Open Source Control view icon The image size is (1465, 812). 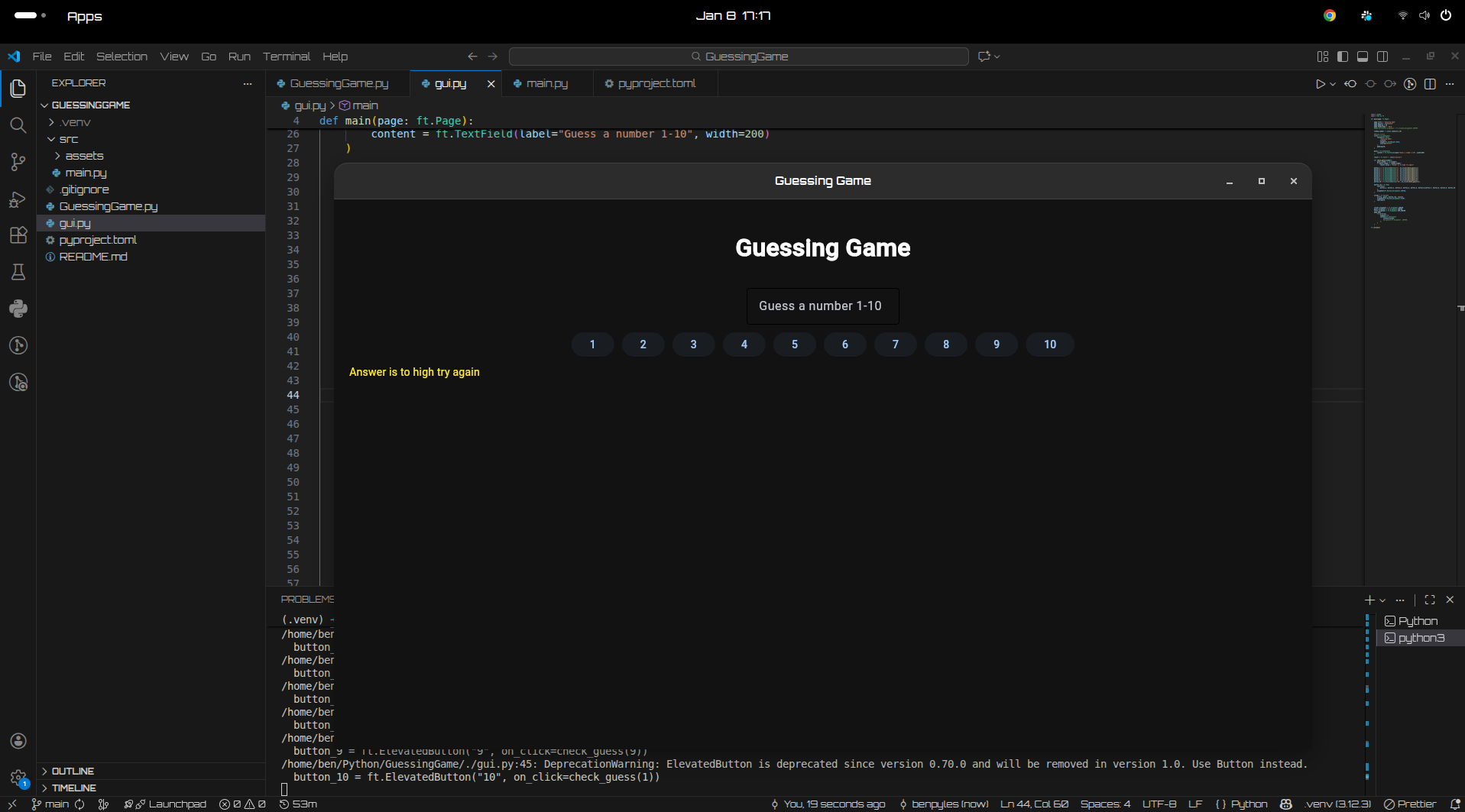click(18, 162)
